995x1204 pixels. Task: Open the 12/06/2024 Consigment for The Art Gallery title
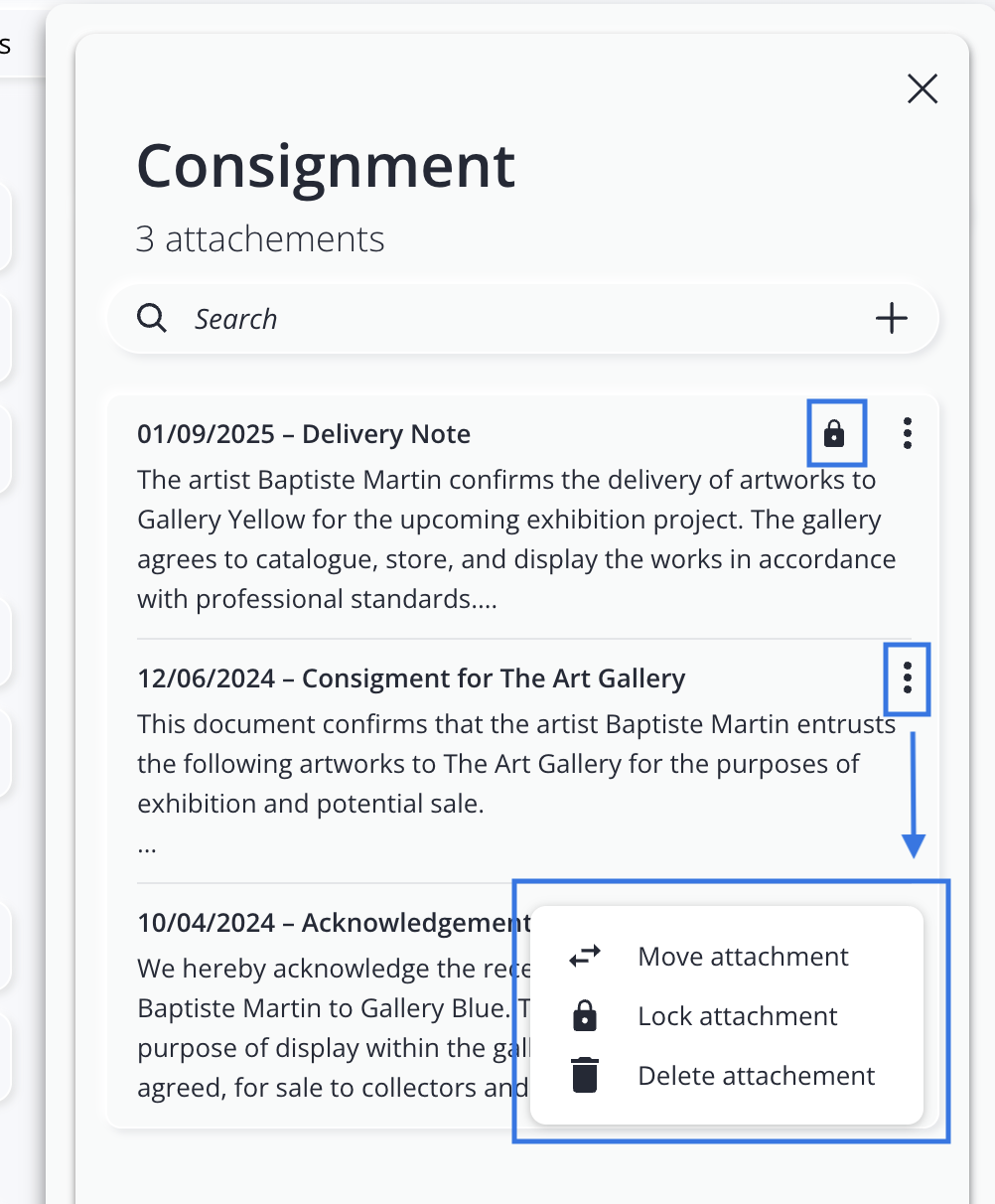click(411, 678)
